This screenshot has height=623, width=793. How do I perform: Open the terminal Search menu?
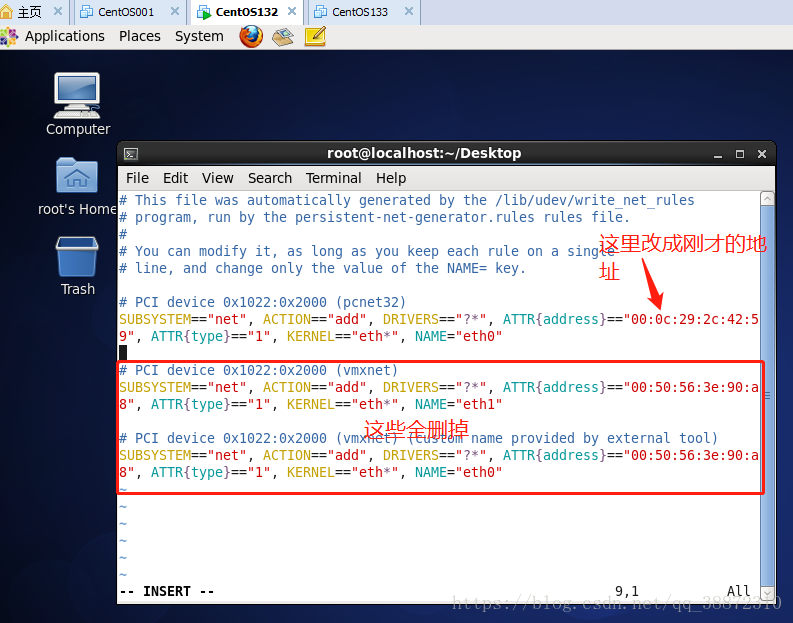click(x=270, y=178)
